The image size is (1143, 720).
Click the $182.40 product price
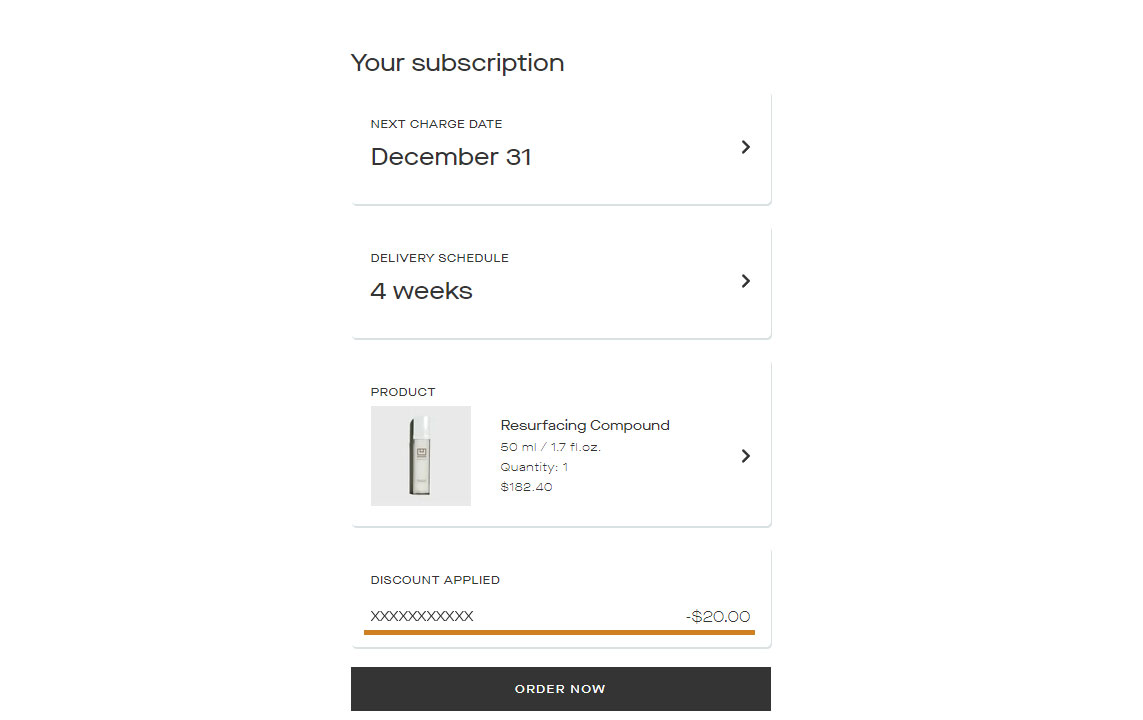526,487
